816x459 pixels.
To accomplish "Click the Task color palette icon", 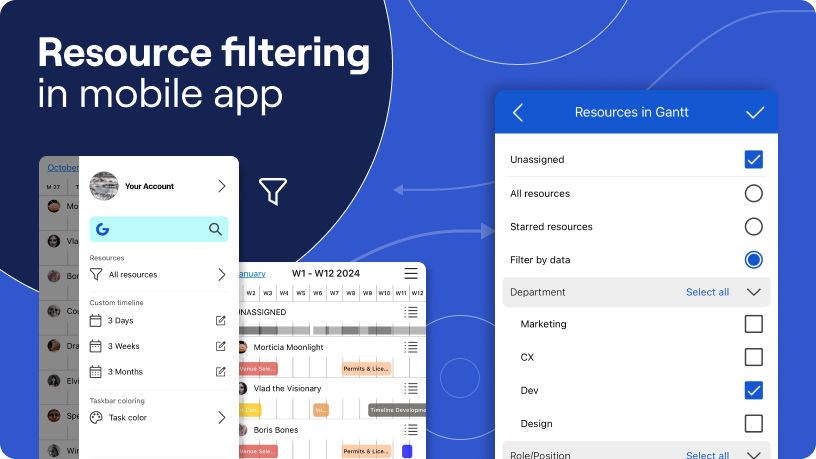I will tap(96, 417).
